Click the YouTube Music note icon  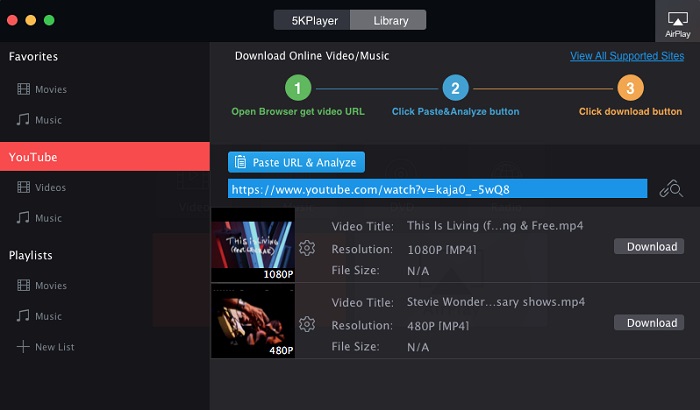click(x=23, y=218)
